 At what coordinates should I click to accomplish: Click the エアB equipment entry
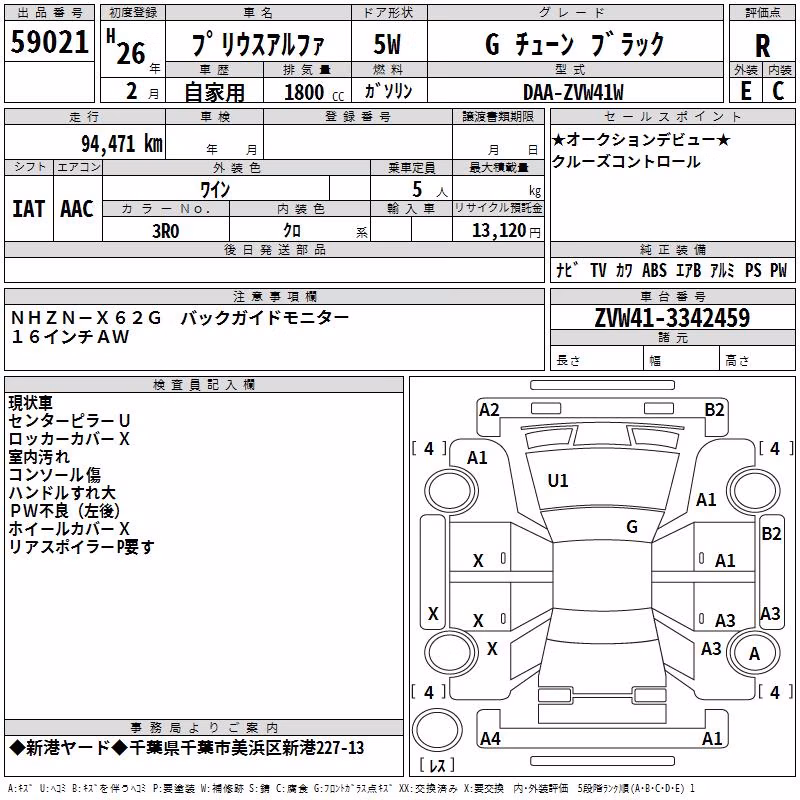point(688,270)
